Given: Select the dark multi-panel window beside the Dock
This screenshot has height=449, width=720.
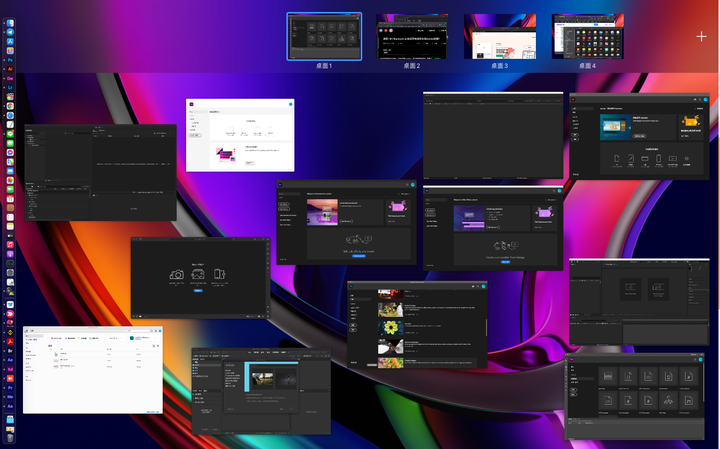Looking at the screenshot, I should click(101, 172).
